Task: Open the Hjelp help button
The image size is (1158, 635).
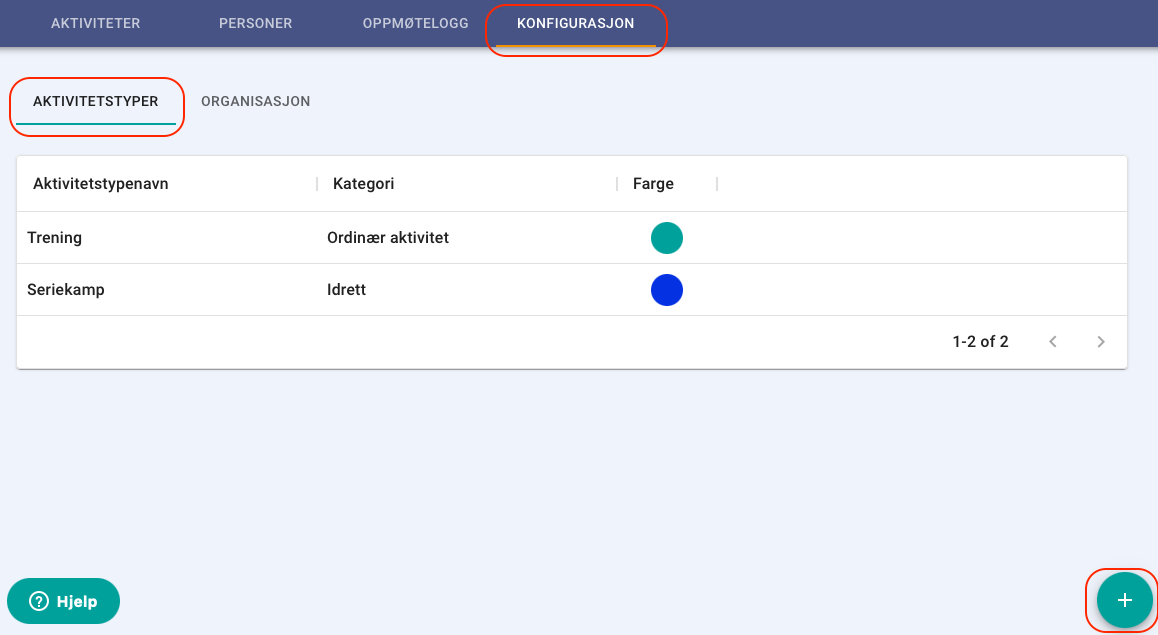Action: [64, 601]
